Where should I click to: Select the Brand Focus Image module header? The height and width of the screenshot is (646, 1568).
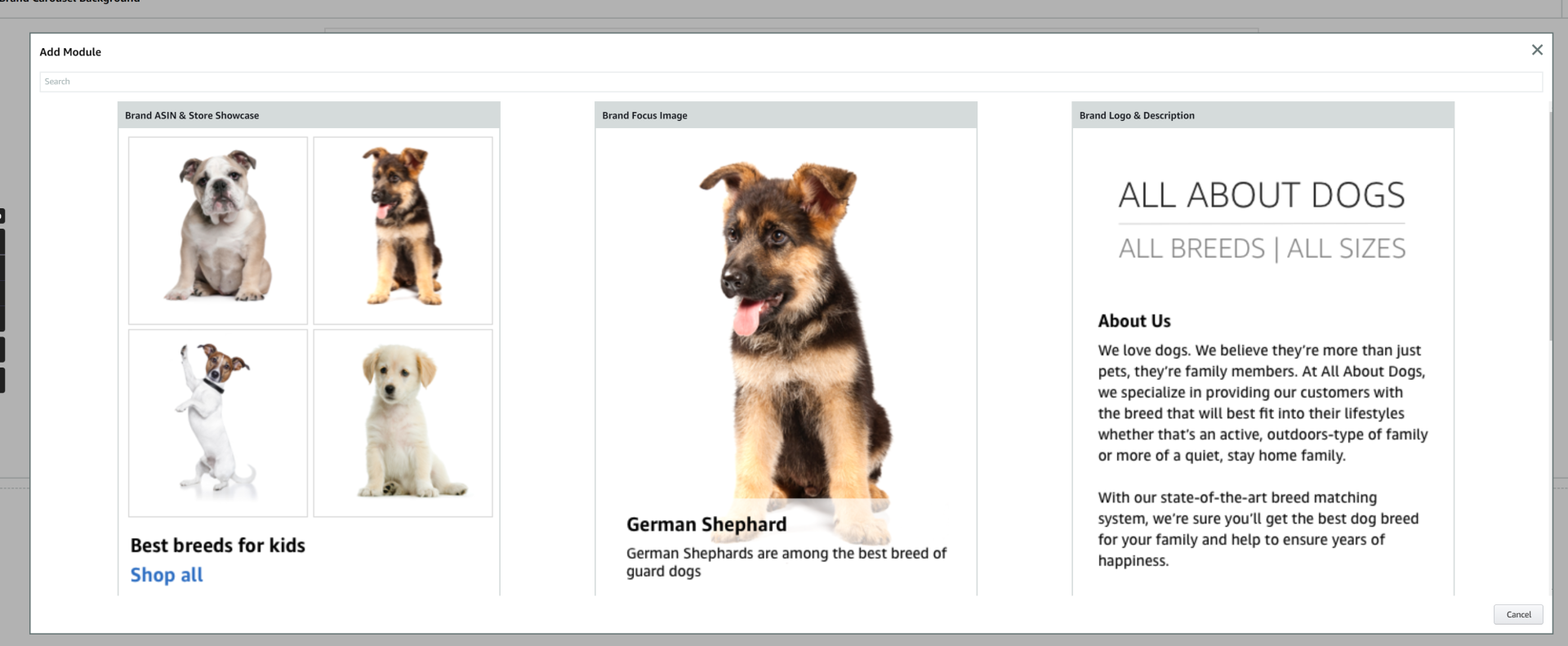click(x=786, y=115)
